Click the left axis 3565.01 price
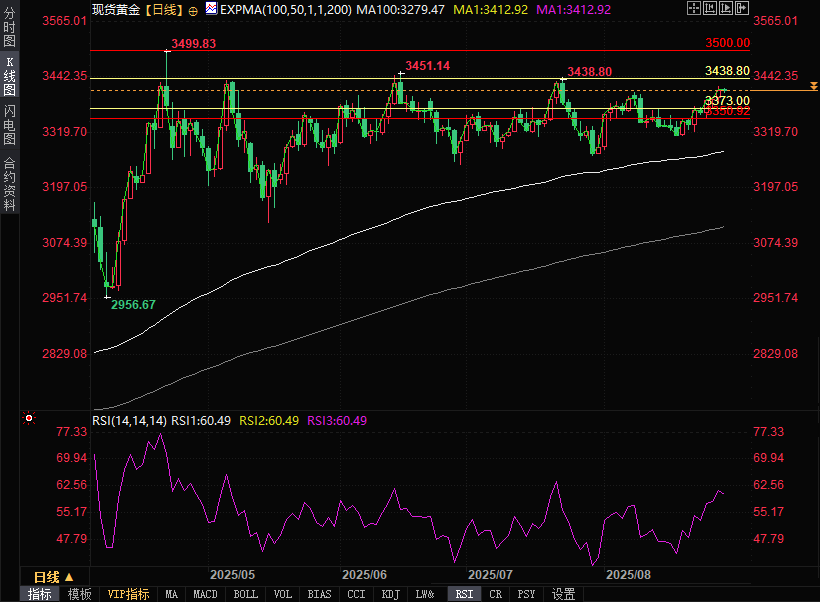Screen dimensions: 820x602 [x=65, y=21]
